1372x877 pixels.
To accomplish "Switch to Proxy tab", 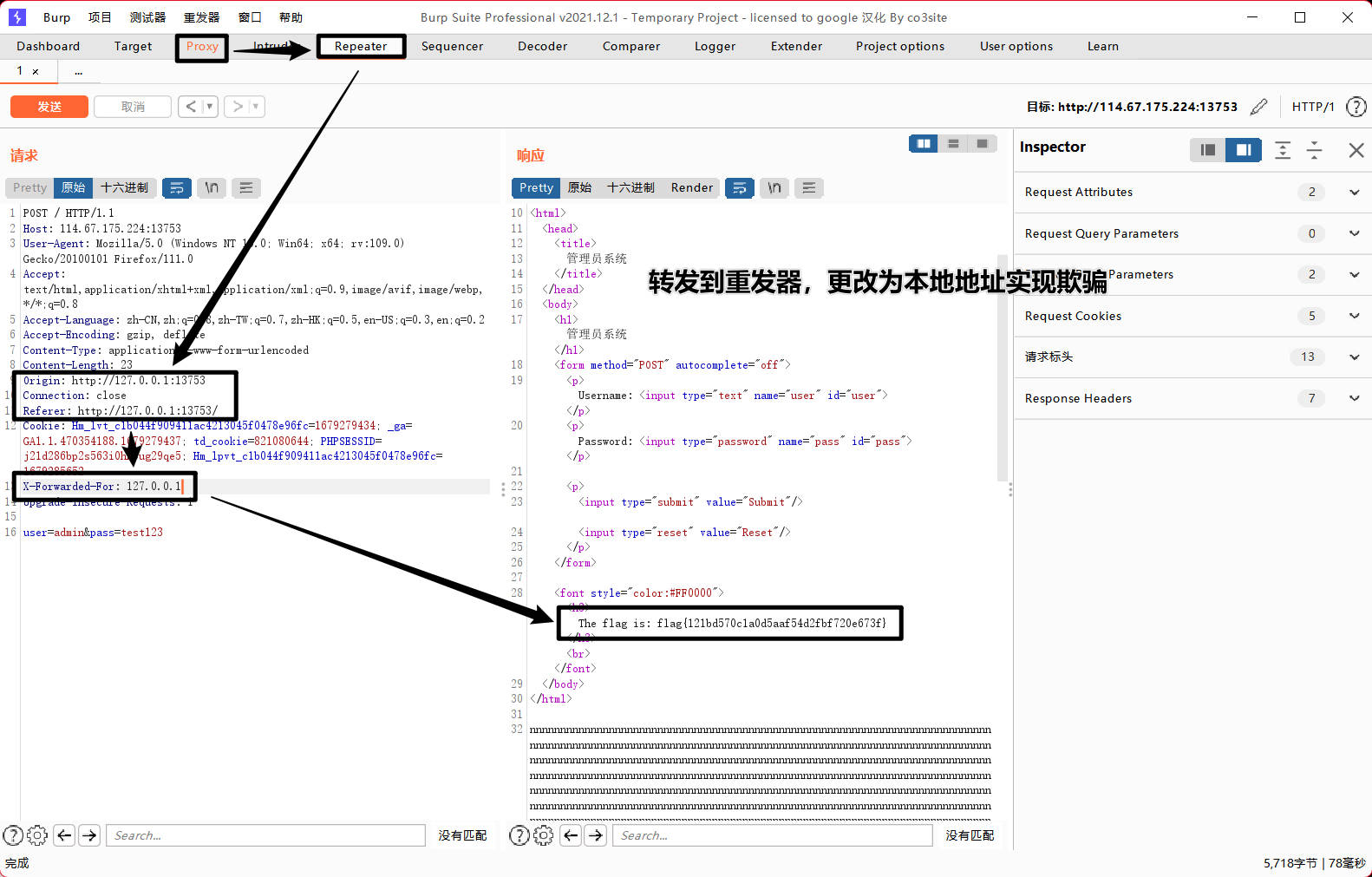I will [x=202, y=46].
